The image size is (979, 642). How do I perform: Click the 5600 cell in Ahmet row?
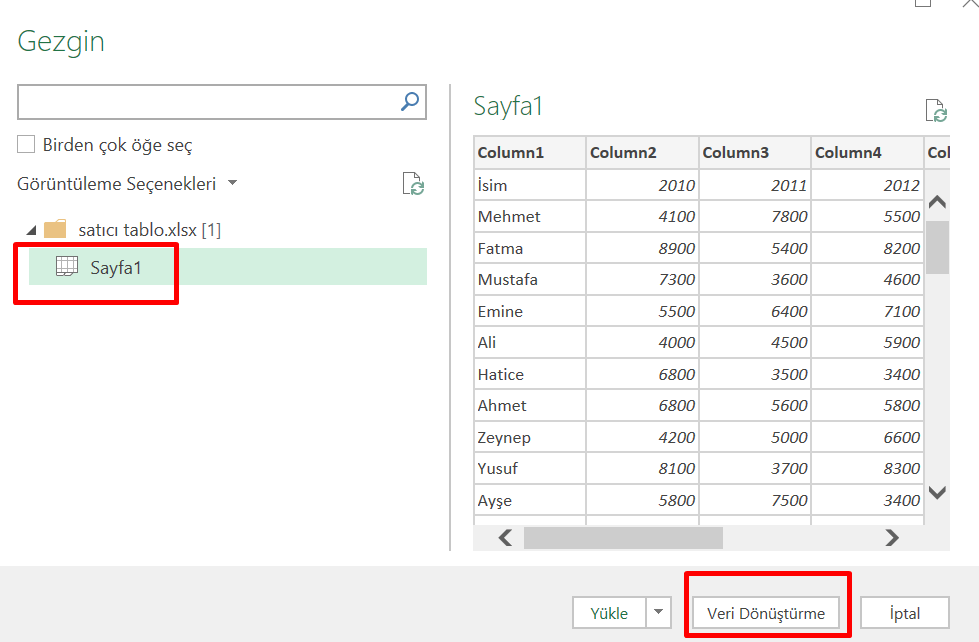[755, 405]
